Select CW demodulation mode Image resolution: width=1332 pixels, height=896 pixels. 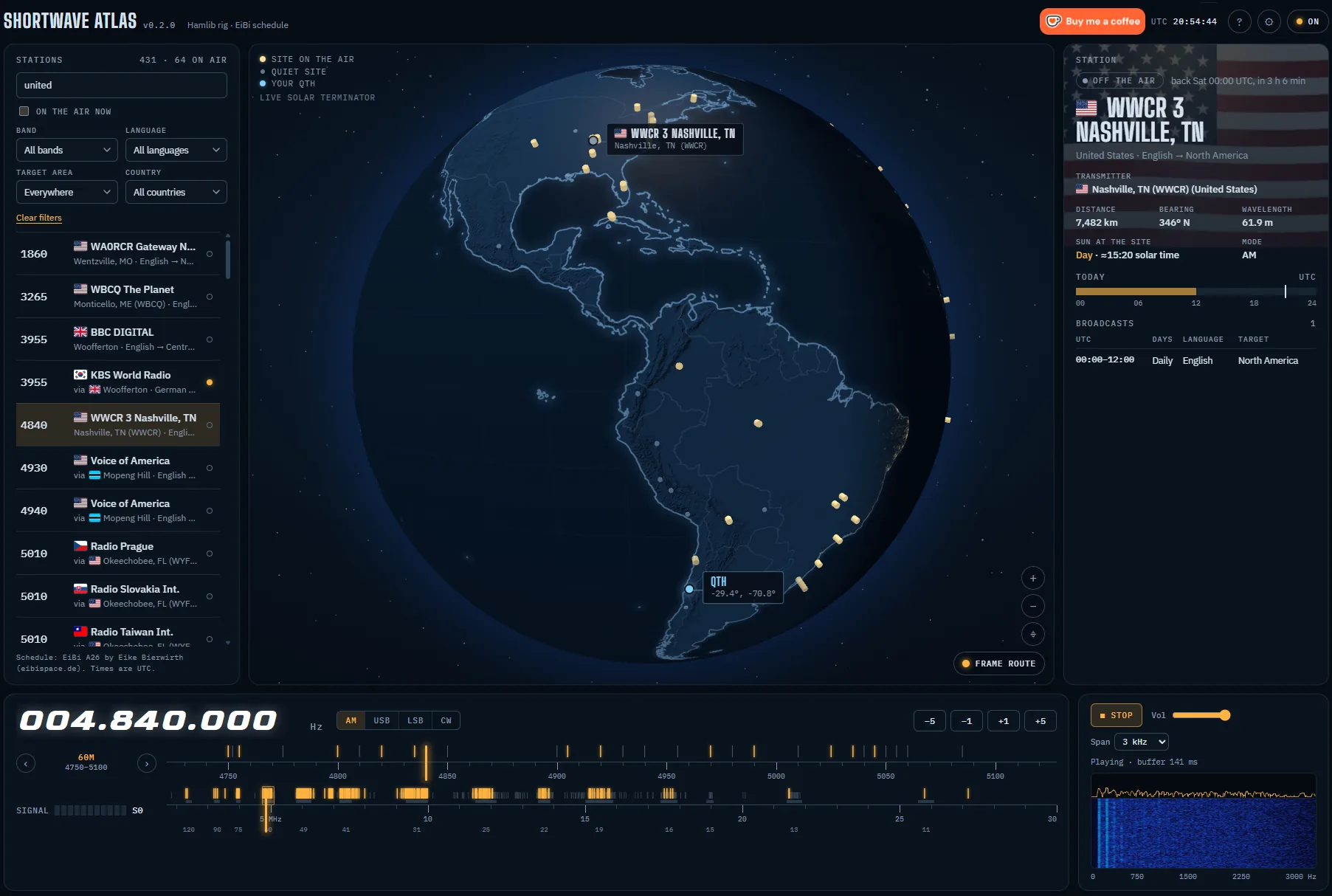pyautogui.click(x=446, y=720)
